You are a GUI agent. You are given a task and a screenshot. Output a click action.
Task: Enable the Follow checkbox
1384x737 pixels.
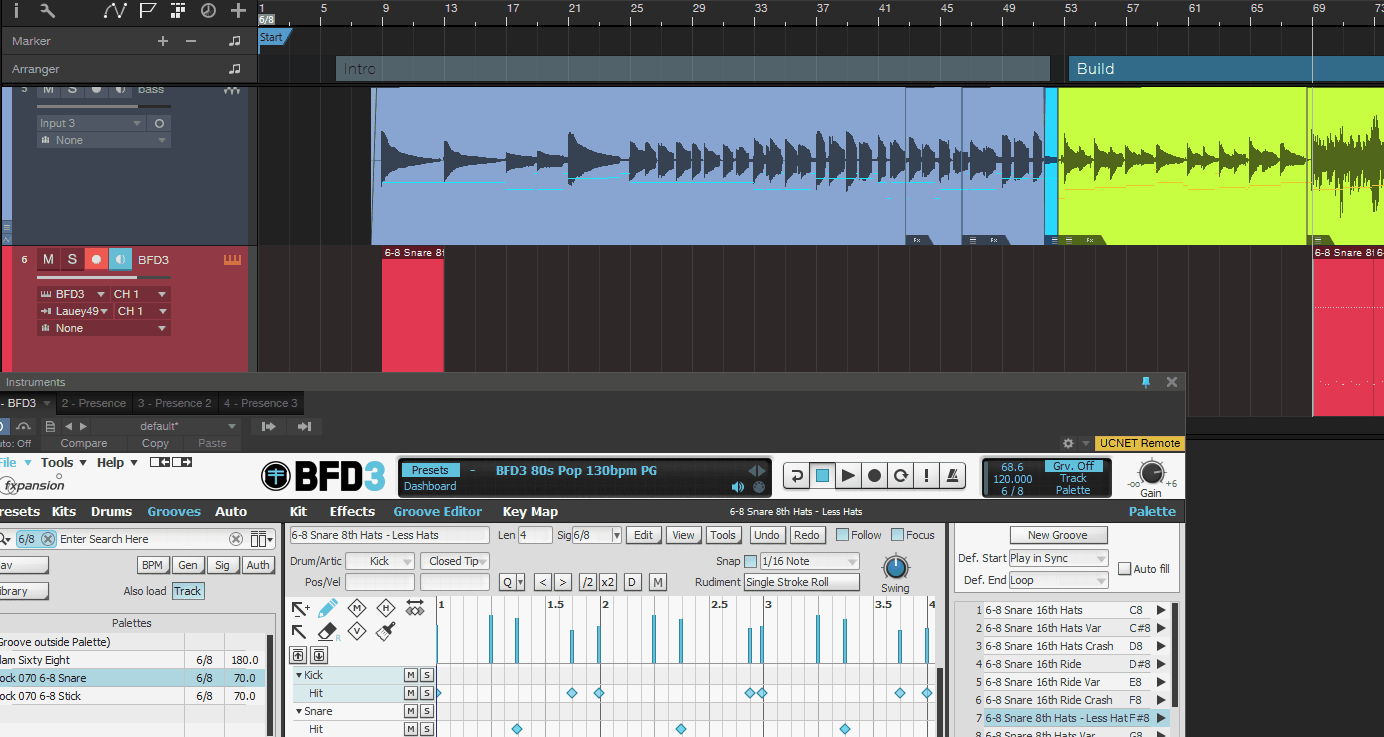point(842,535)
